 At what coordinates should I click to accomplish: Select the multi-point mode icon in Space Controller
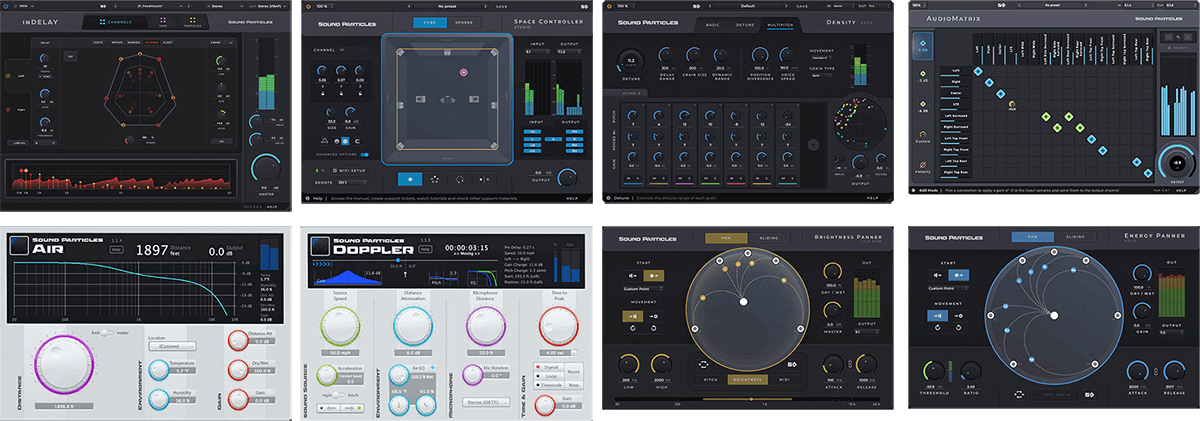tap(435, 179)
